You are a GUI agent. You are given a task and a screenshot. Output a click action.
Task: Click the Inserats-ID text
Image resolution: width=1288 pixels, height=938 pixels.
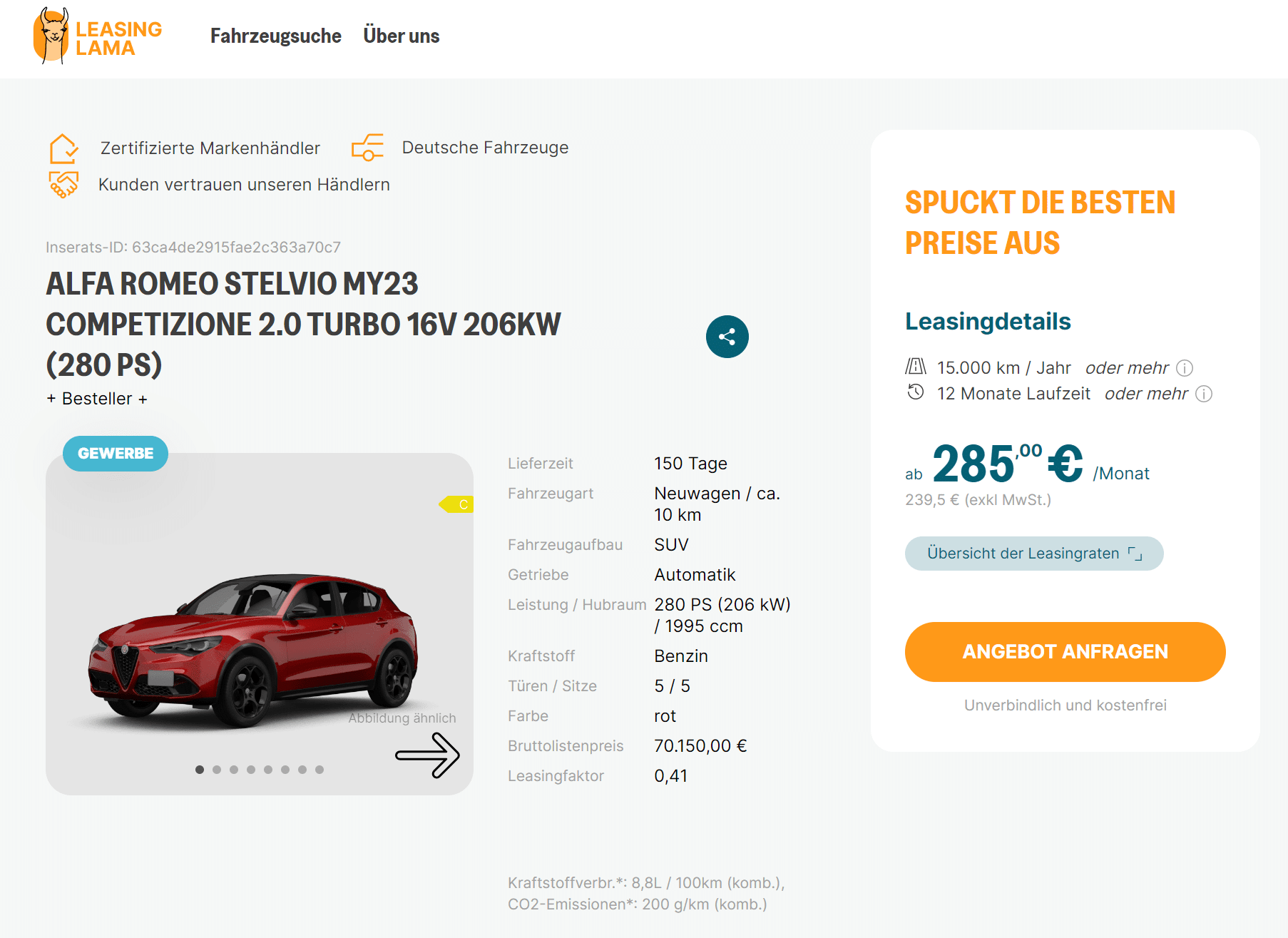(x=193, y=248)
